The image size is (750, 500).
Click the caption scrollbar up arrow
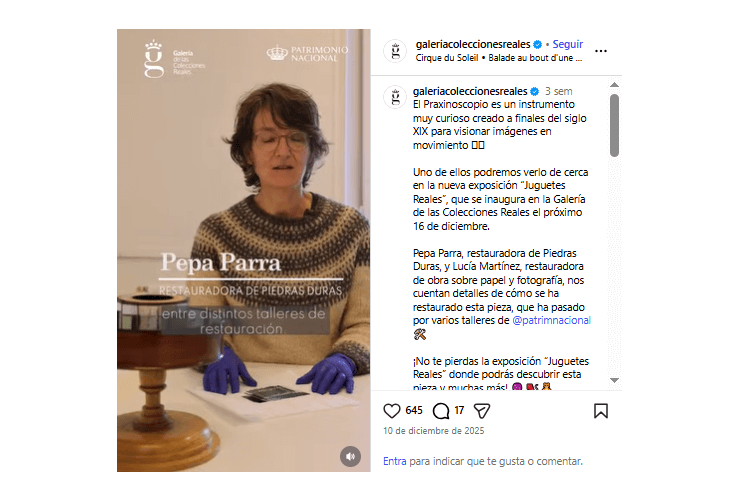click(615, 85)
